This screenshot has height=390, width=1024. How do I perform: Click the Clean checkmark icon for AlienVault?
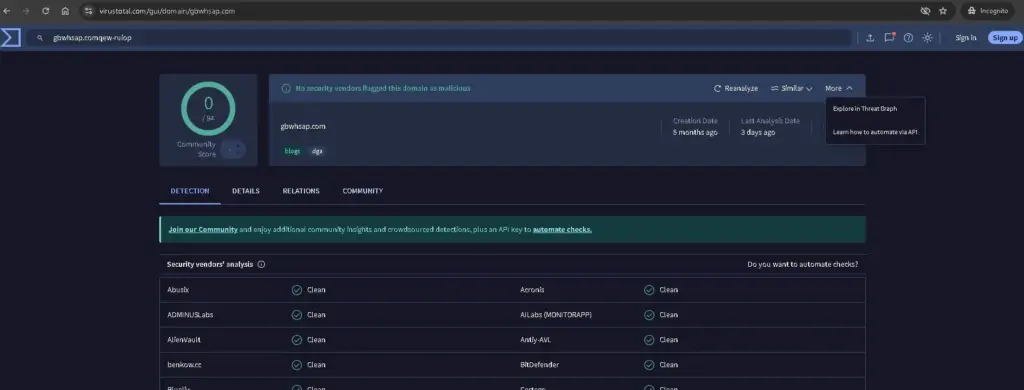(x=296, y=340)
